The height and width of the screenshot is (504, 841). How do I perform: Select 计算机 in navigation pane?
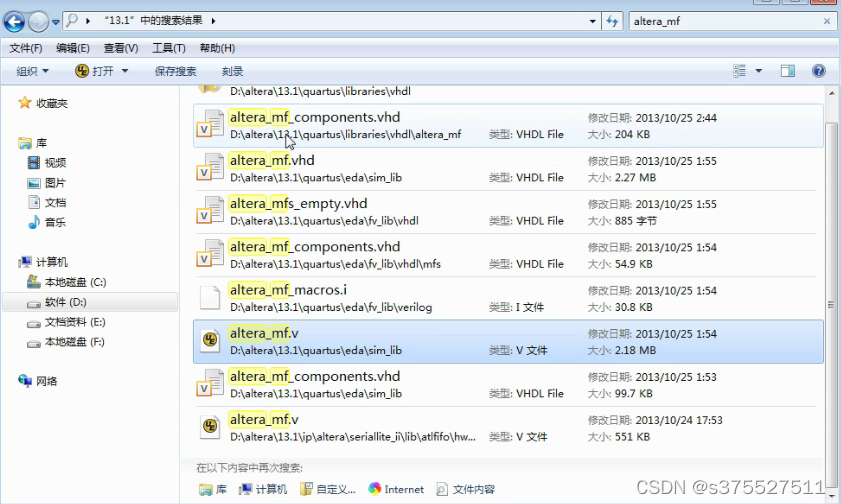coord(43,262)
